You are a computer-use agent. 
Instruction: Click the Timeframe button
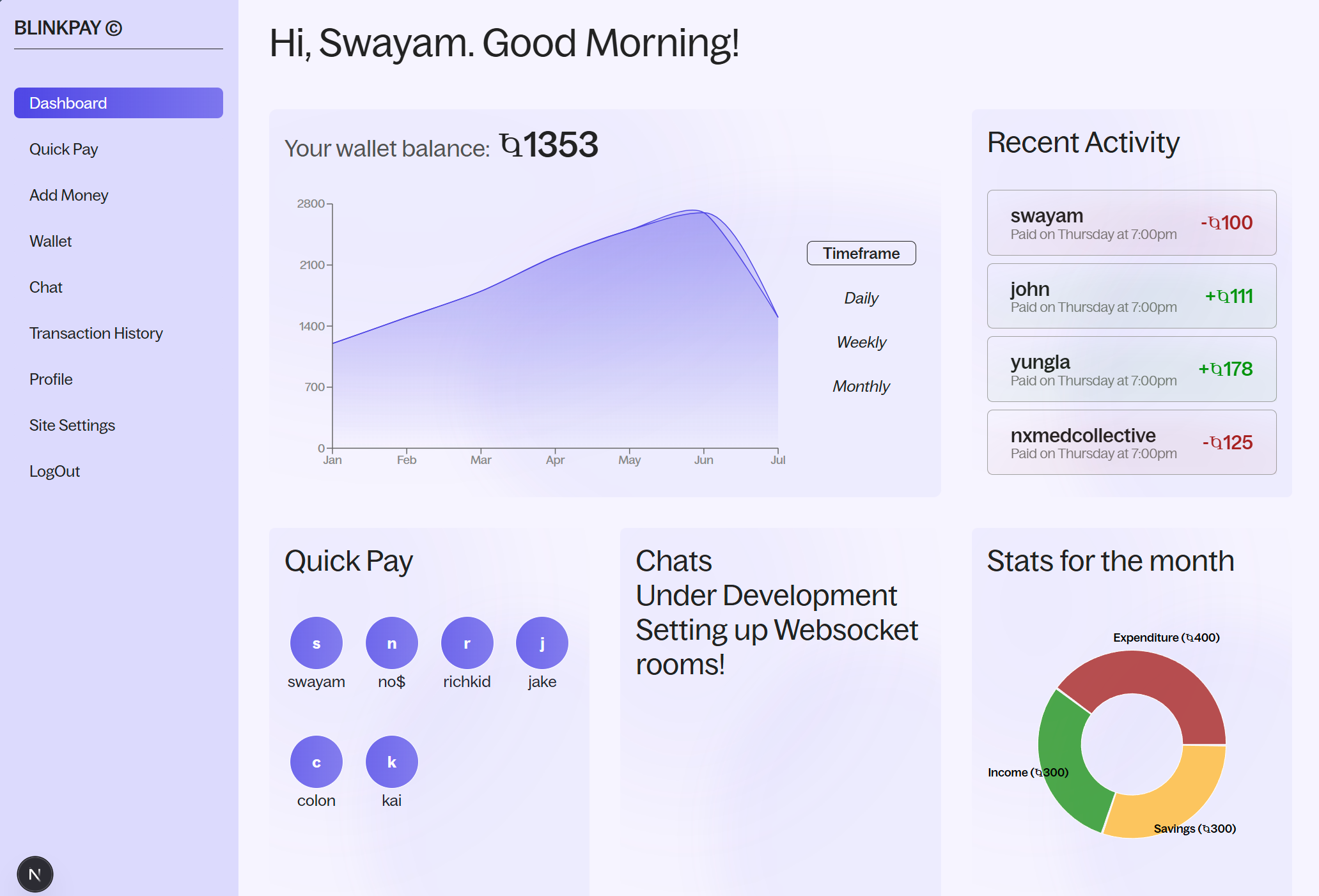(x=861, y=253)
